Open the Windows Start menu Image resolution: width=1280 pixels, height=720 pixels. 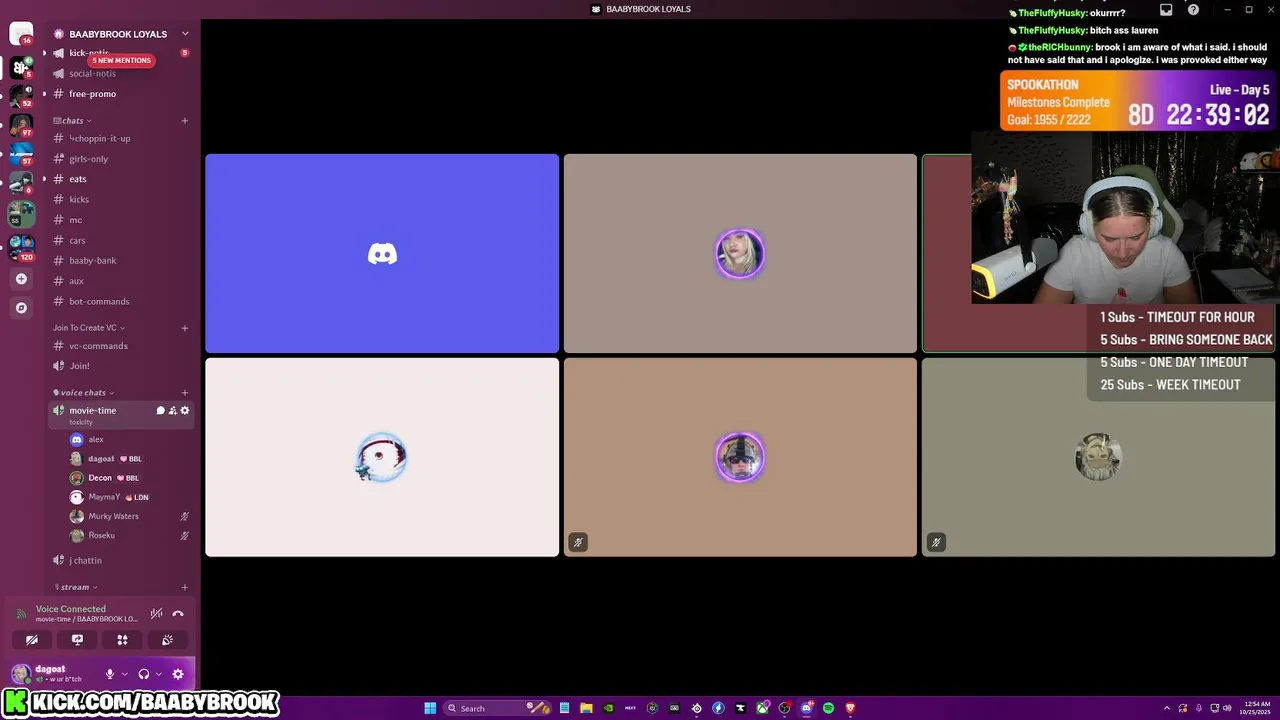430,708
